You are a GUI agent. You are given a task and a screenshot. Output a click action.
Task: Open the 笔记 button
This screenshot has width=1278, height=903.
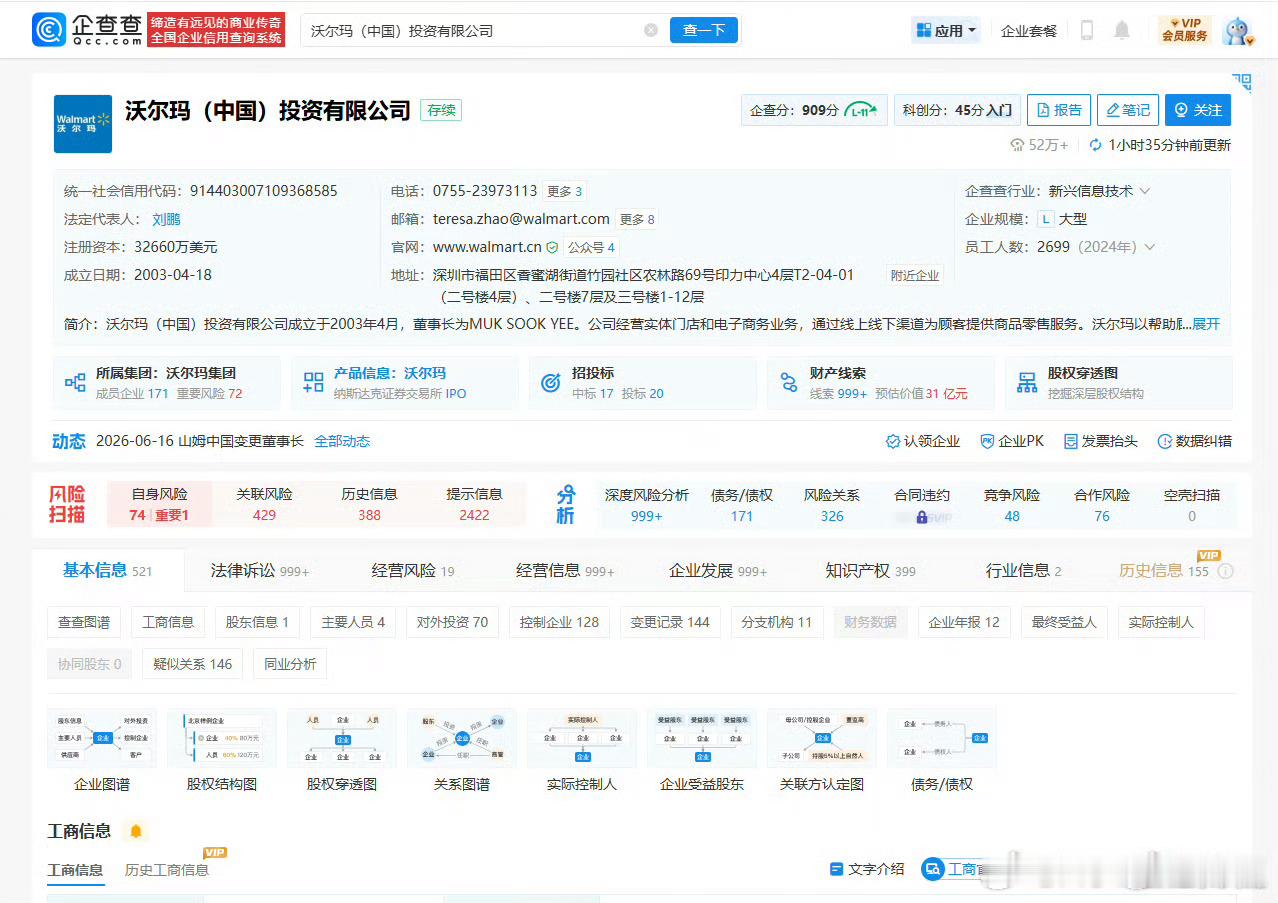[1127, 110]
